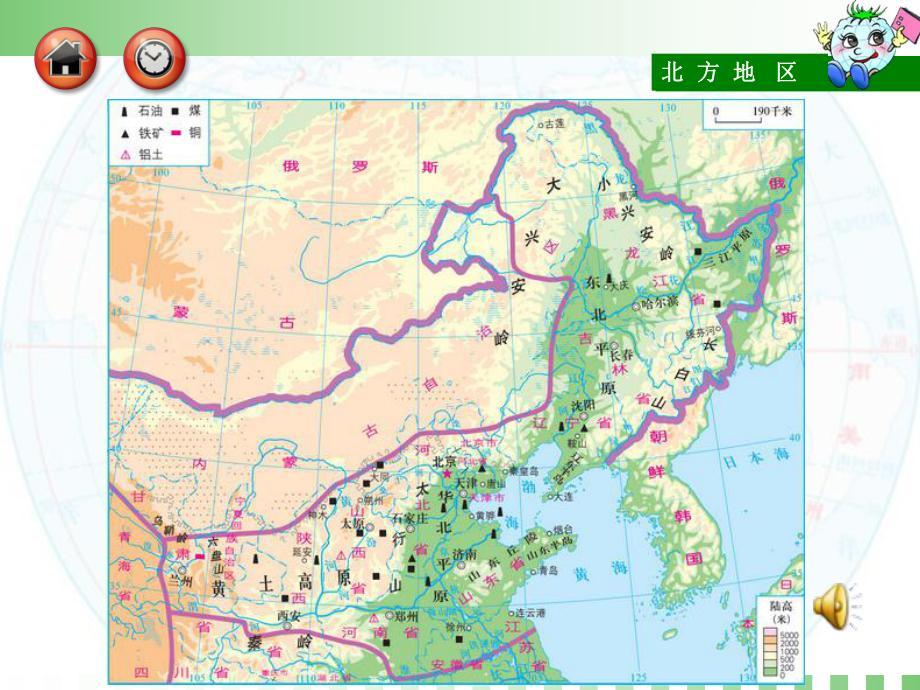Click the 绥芬河 city label
This screenshot has height=690, width=920.
coord(700,333)
